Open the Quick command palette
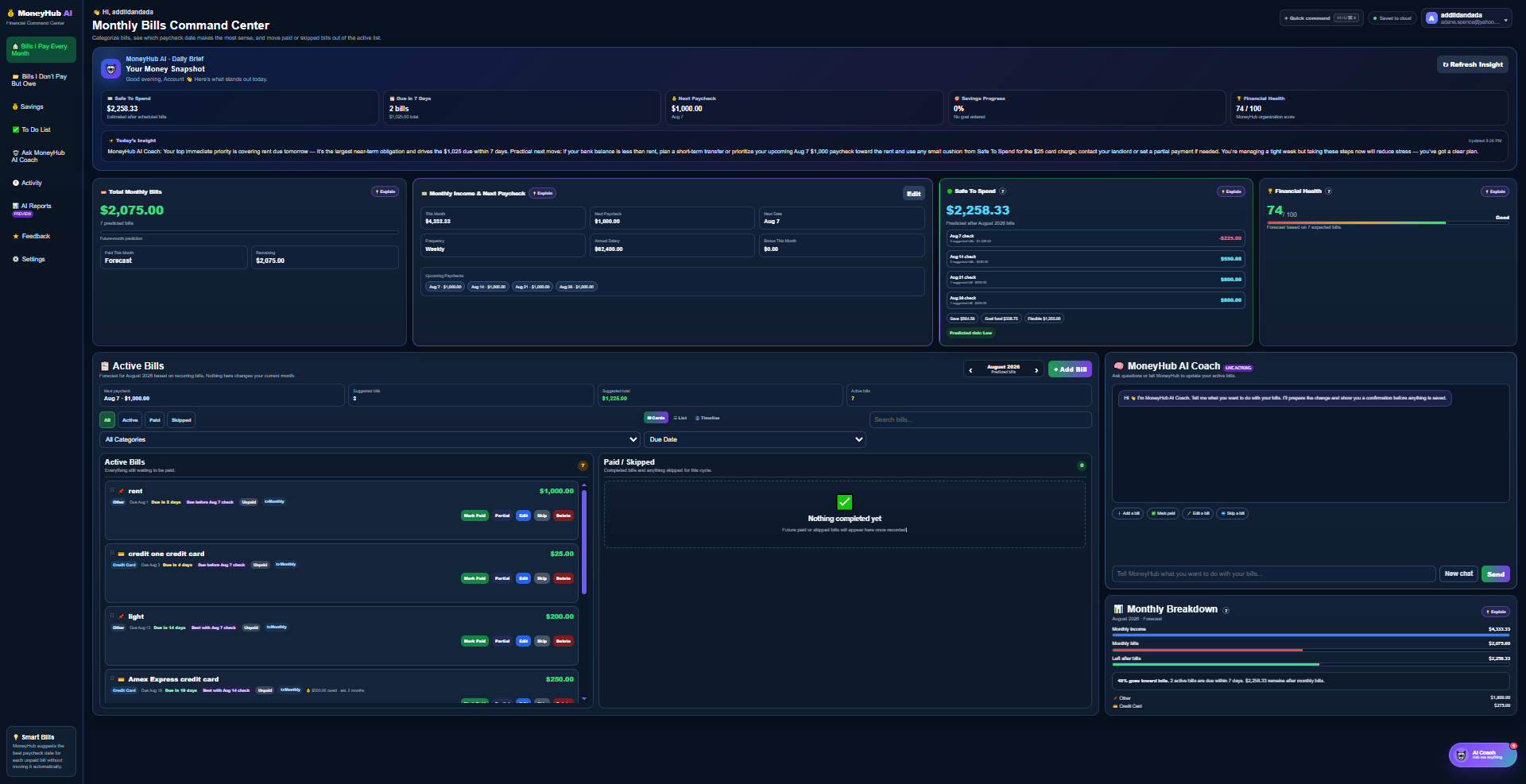Image resolution: width=1526 pixels, height=784 pixels. [1320, 17]
